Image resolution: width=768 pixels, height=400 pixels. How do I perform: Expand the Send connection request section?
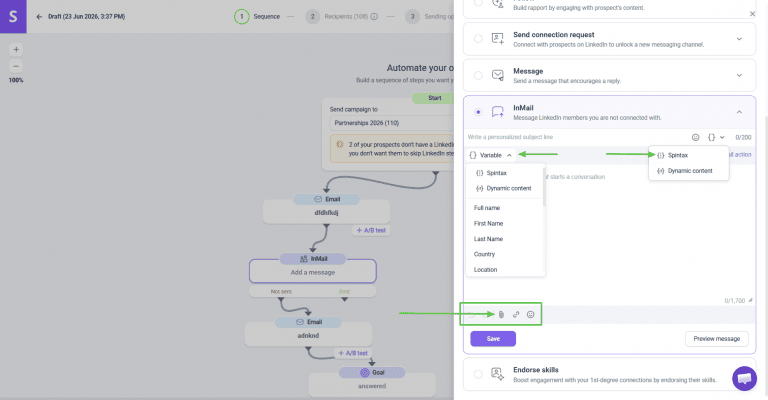[x=739, y=39]
